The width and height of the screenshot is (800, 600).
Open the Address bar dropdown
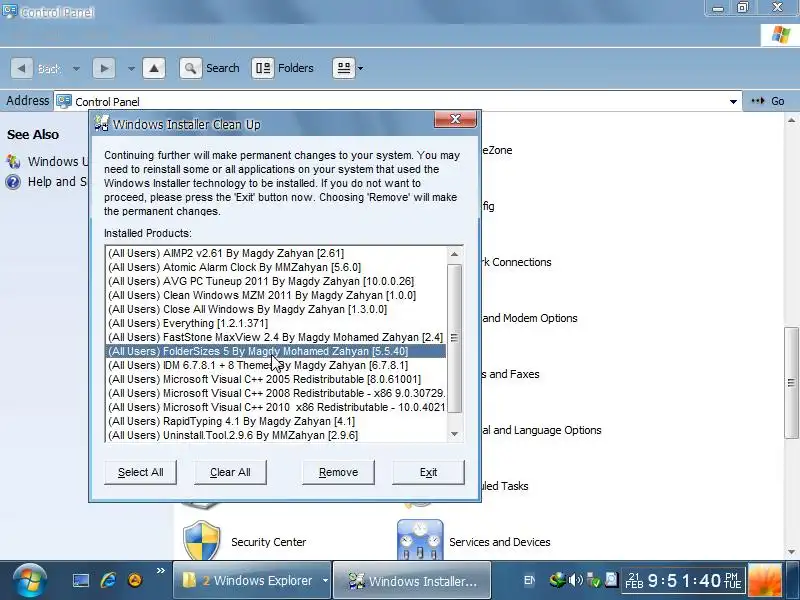[x=733, y=102]
